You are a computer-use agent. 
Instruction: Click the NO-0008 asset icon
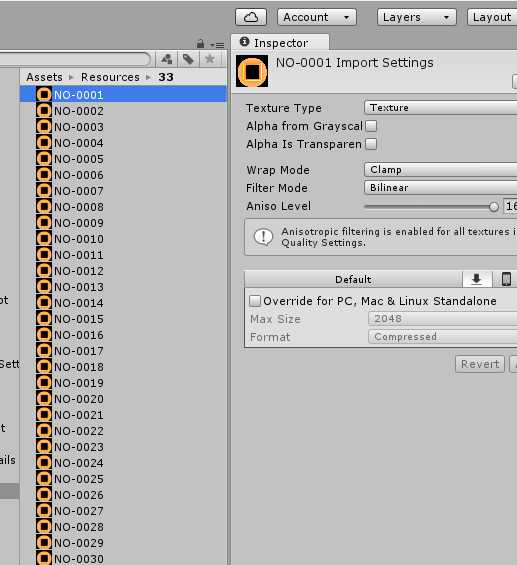point(44,207)
